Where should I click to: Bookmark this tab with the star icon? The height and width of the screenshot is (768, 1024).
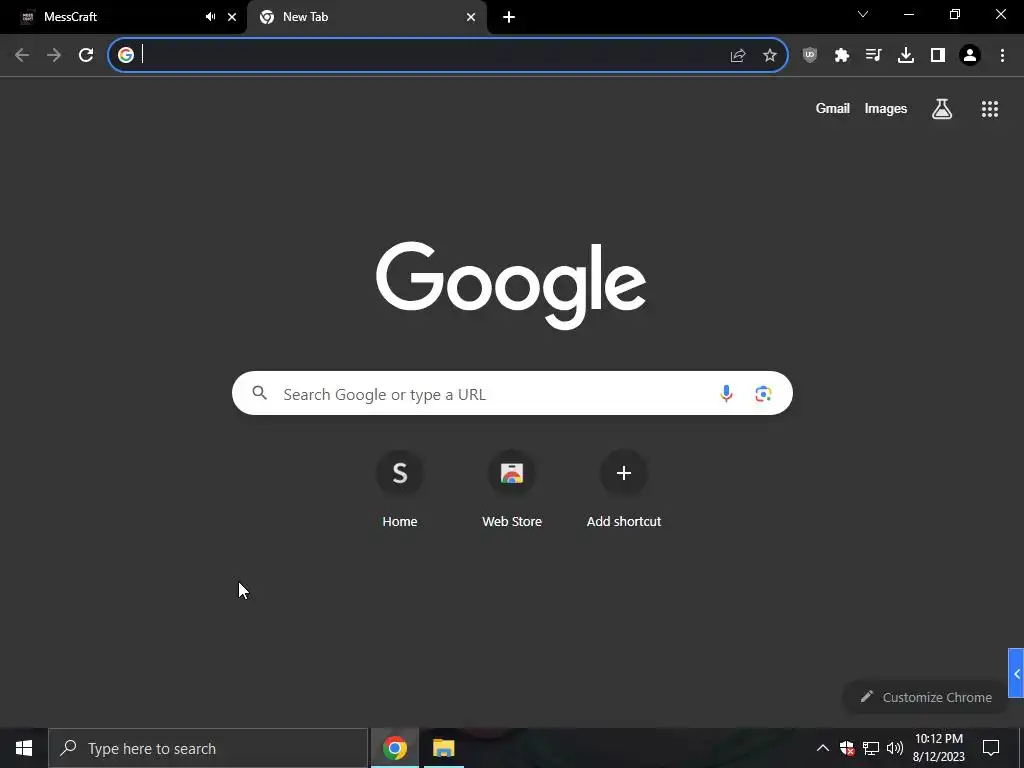[770, 55]
